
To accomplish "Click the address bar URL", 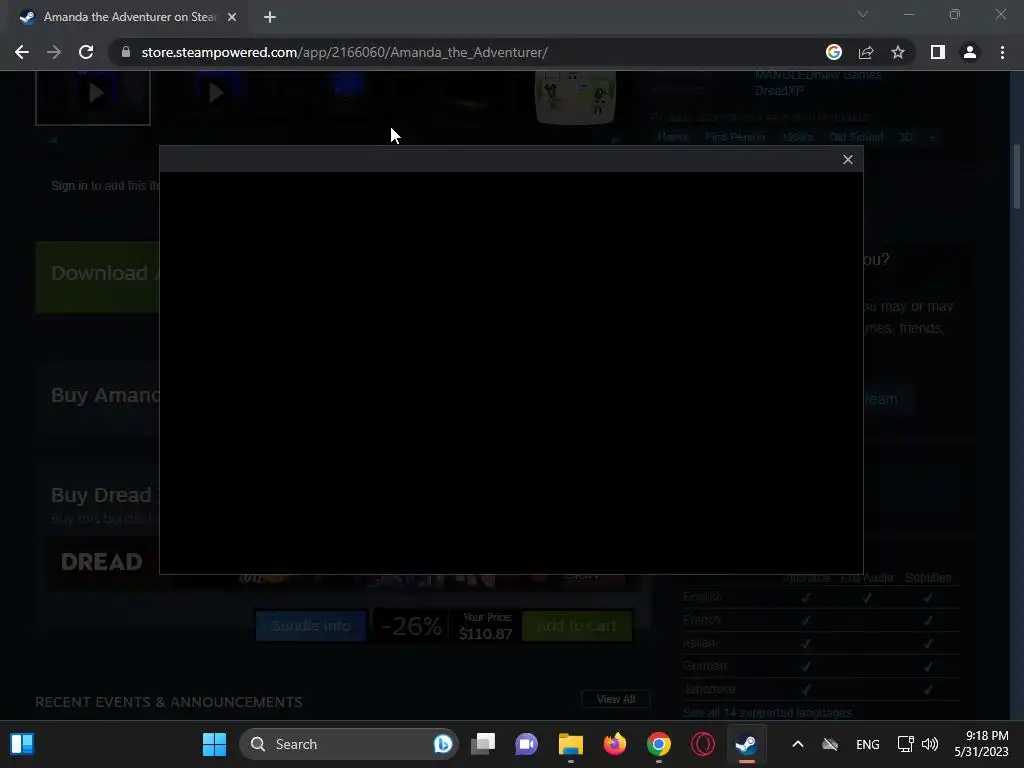I will [344, 52].
